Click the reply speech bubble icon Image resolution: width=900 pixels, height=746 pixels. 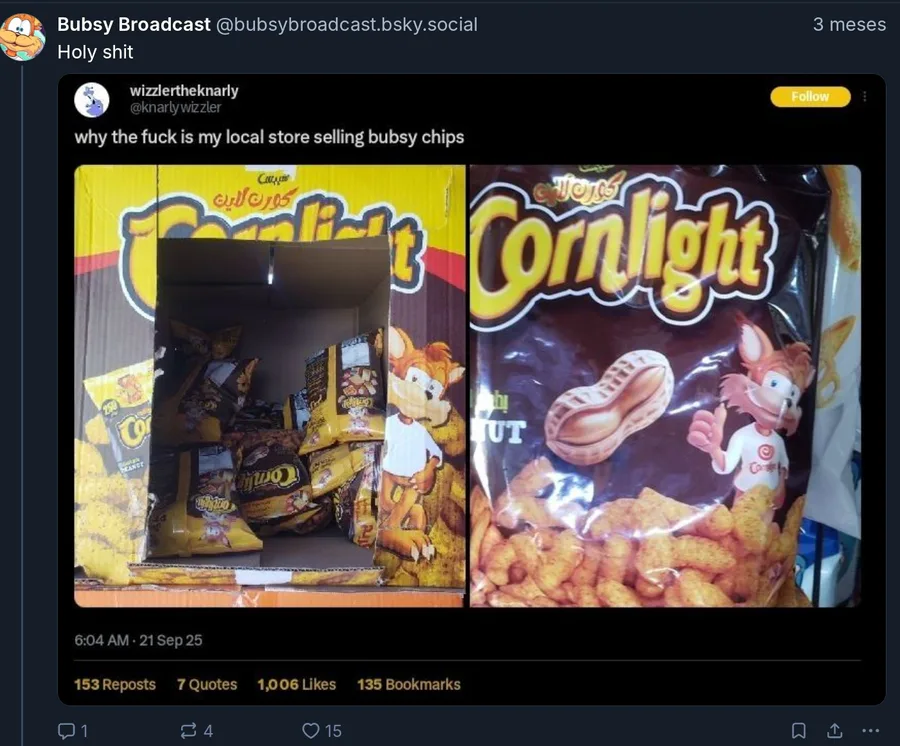(66, 731)
